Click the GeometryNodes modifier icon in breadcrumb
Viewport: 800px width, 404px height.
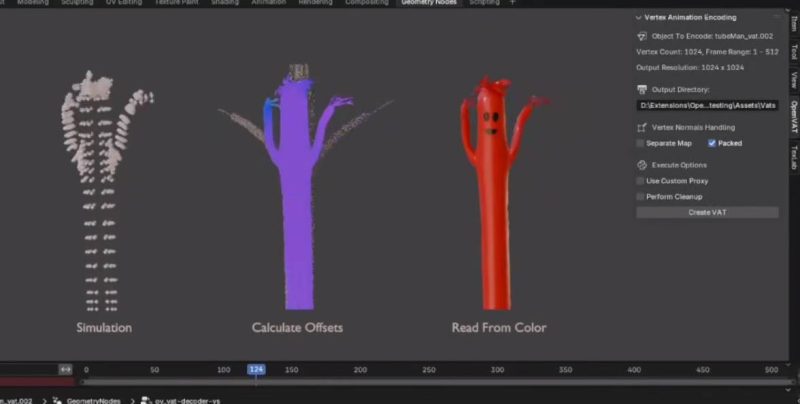(57, 399)
